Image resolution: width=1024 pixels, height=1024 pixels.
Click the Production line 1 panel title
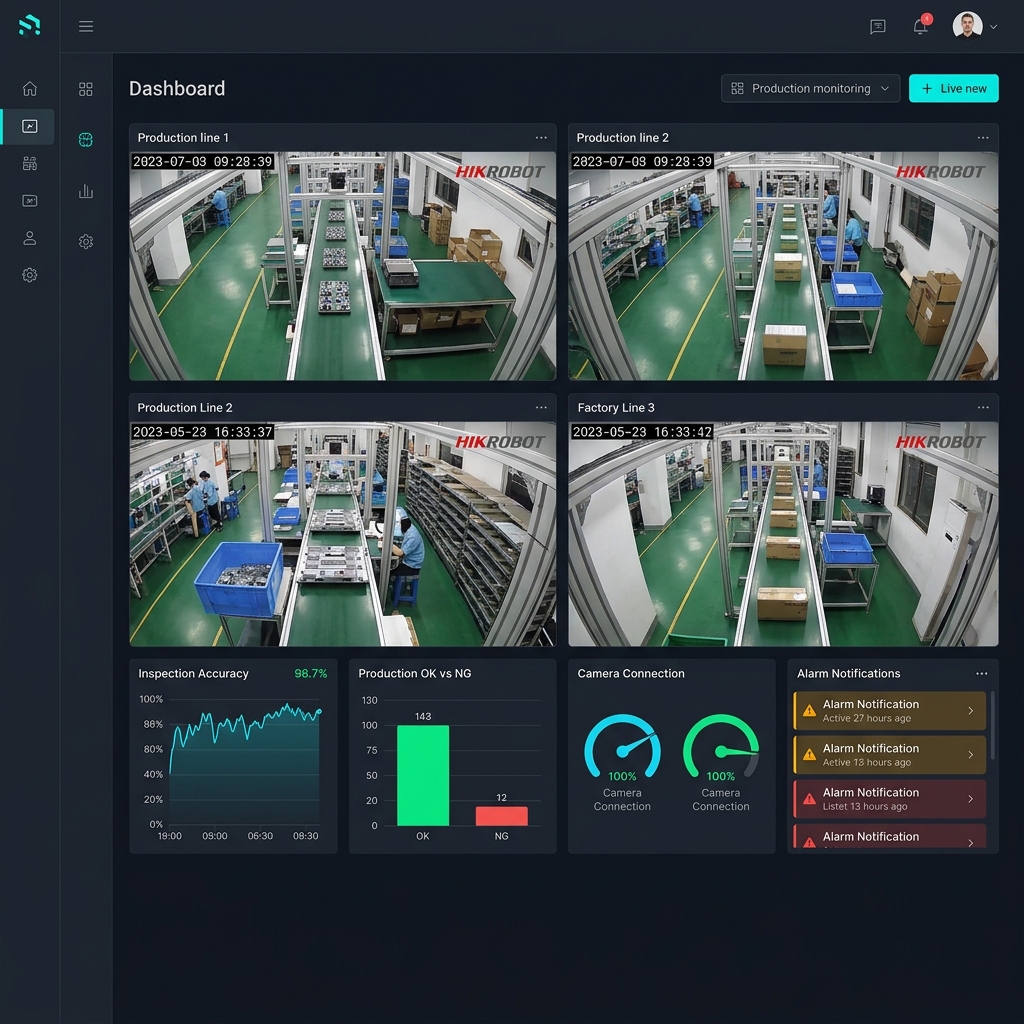[x=183, y=138]
